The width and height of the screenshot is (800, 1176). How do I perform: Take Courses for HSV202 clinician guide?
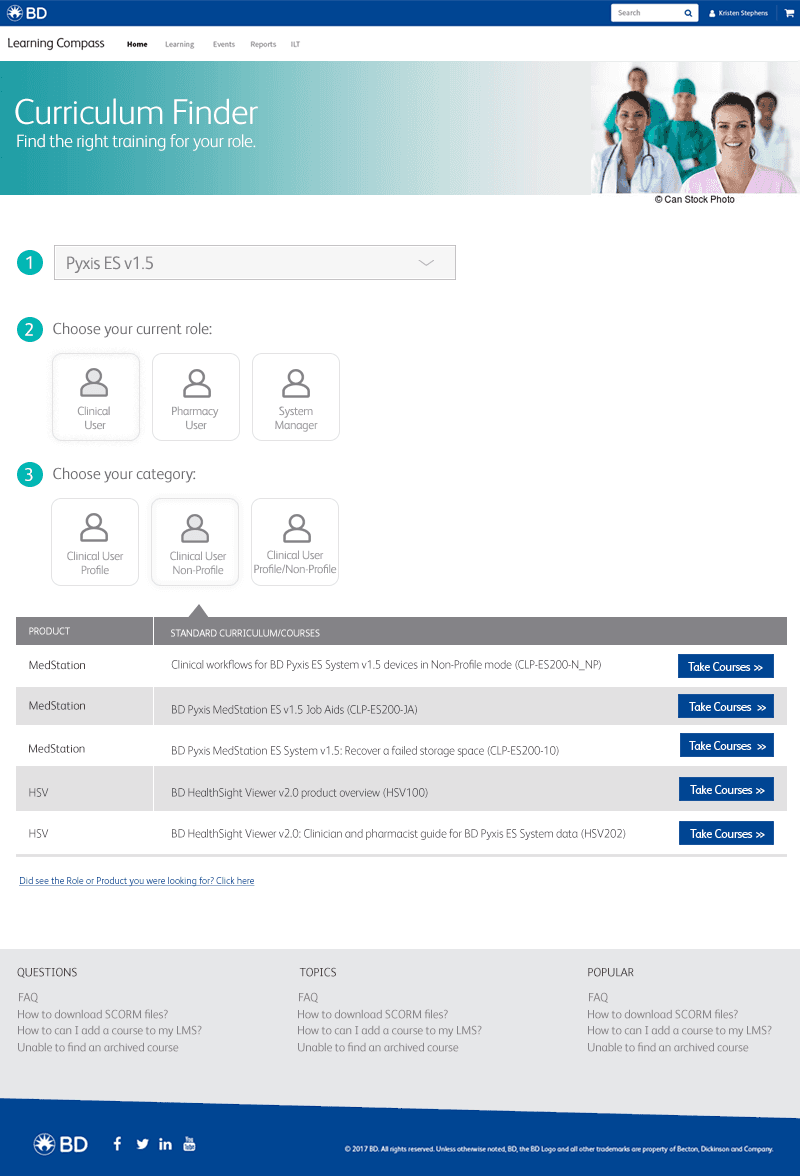point(727,833)
